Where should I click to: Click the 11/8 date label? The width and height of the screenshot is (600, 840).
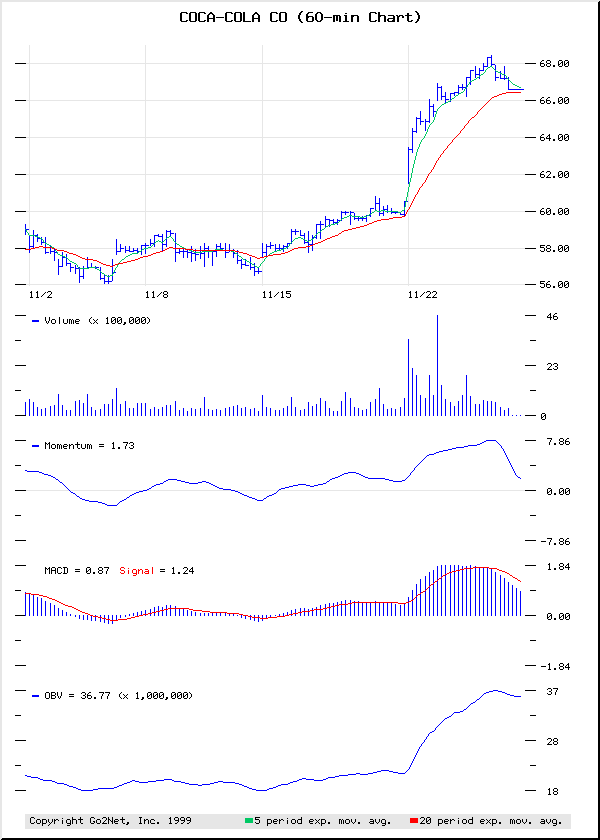click(x=156, y=295)
